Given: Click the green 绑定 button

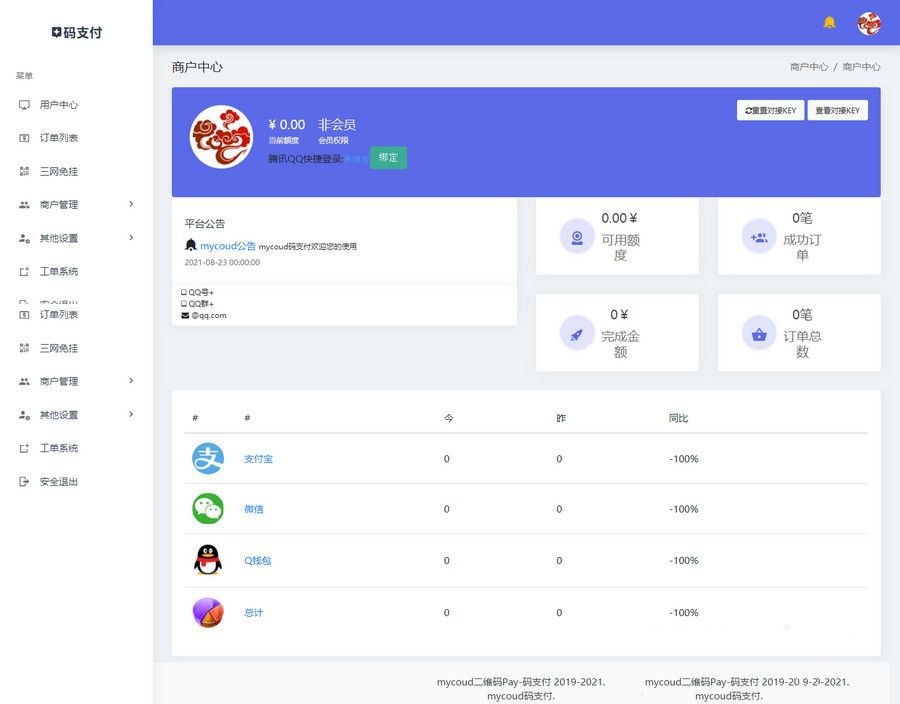Looking at the screenshot, I should (389, 158).
